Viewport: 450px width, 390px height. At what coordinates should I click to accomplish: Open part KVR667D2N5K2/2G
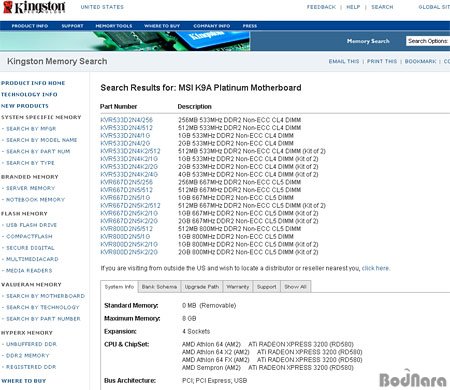tap(129, 221)
